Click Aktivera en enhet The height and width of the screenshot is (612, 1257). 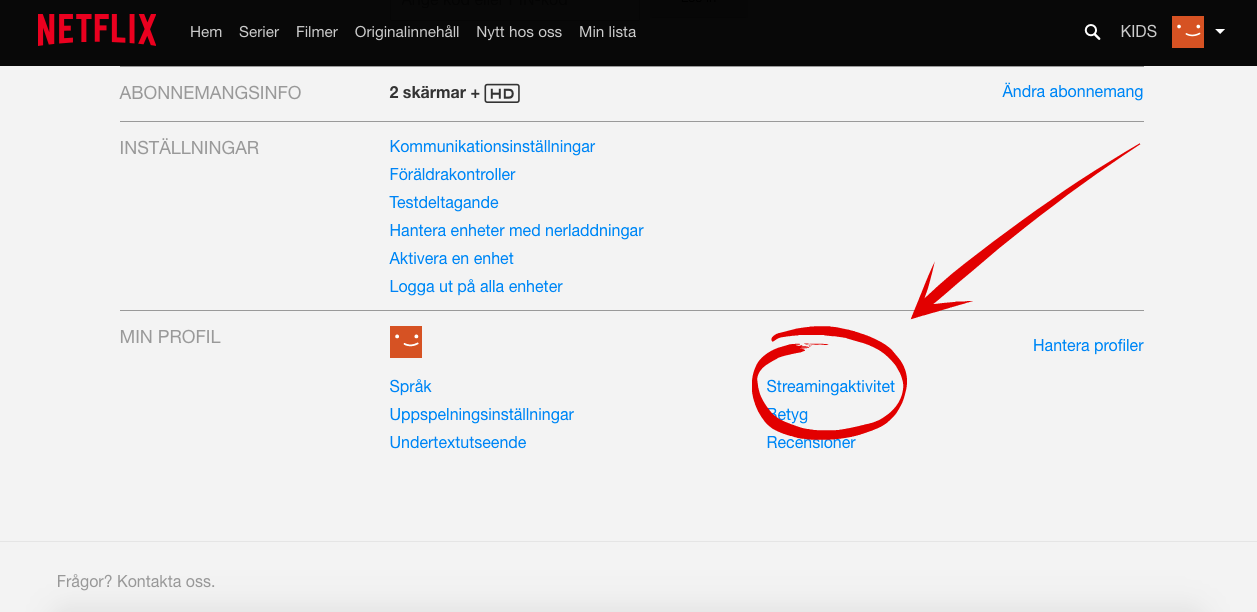pyautogui.click(x=452, y=258)
